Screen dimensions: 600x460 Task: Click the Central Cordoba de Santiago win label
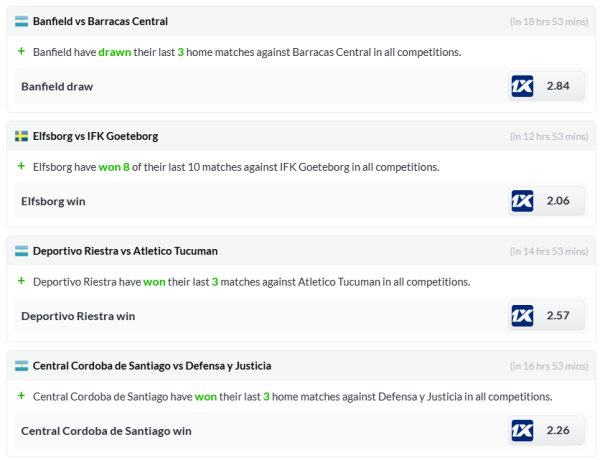pos(106,431)
